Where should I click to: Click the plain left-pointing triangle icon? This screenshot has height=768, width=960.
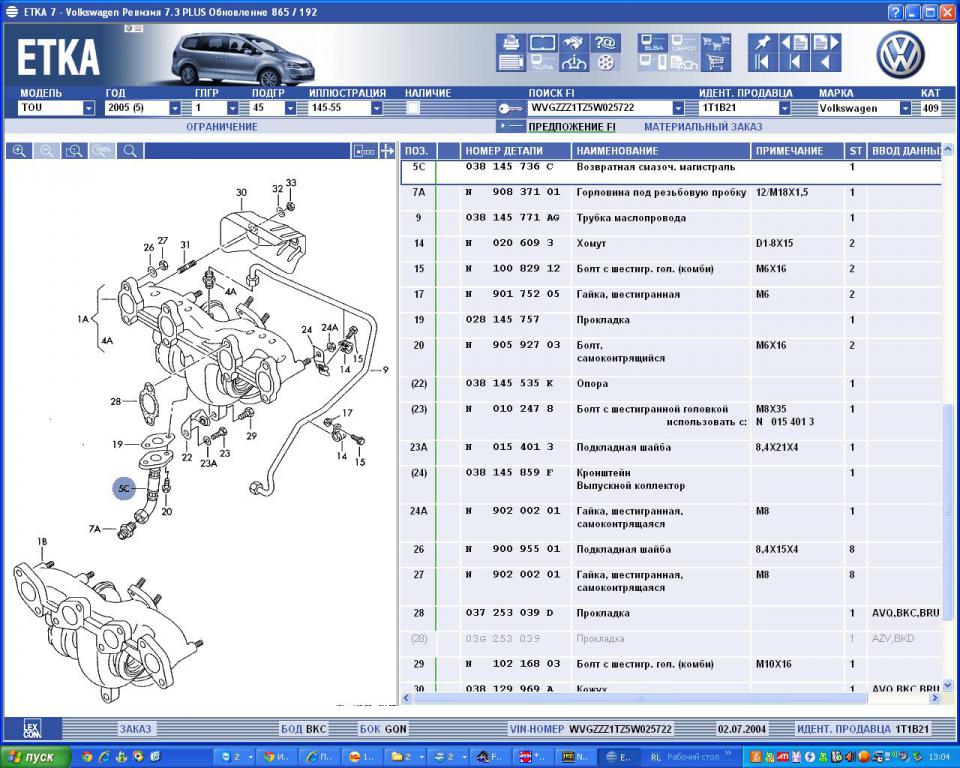tap(825, 62)
